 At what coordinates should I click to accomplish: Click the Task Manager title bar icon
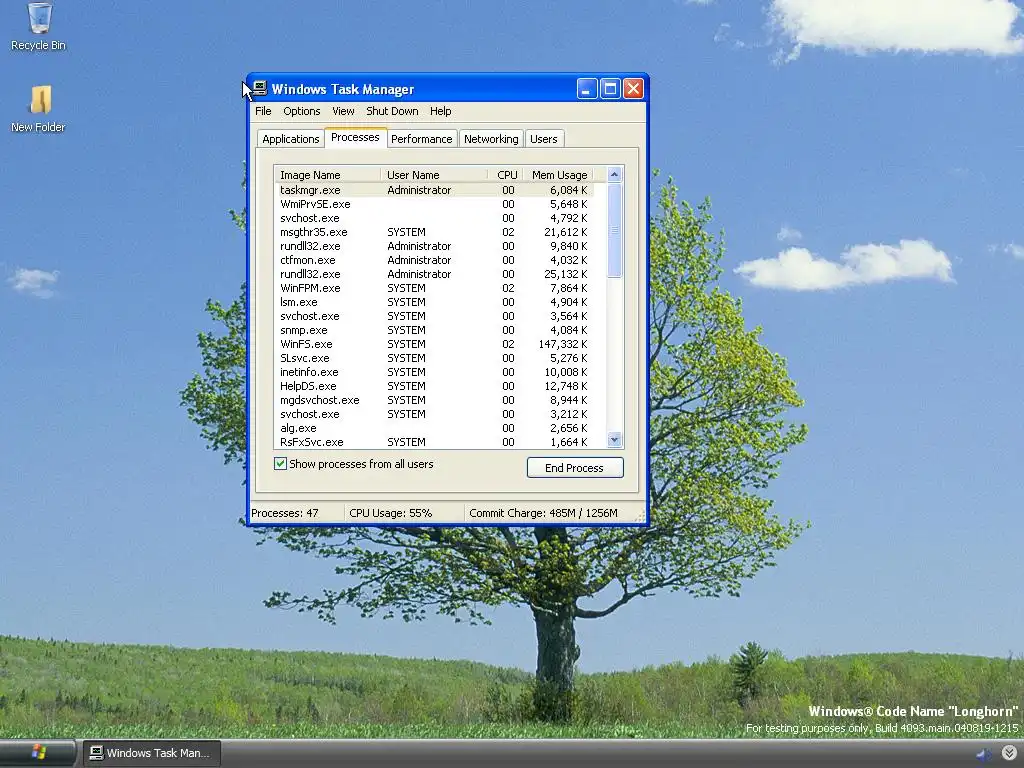tap(260, 88)
